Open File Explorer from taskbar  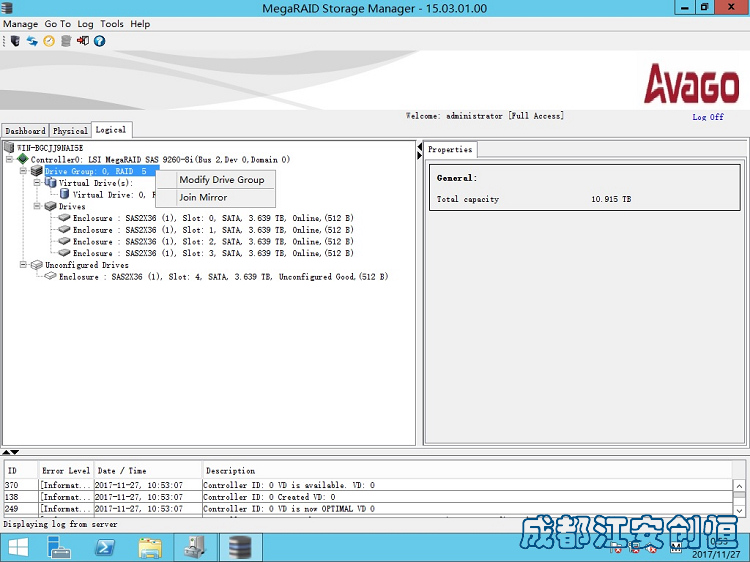point(150,547)
